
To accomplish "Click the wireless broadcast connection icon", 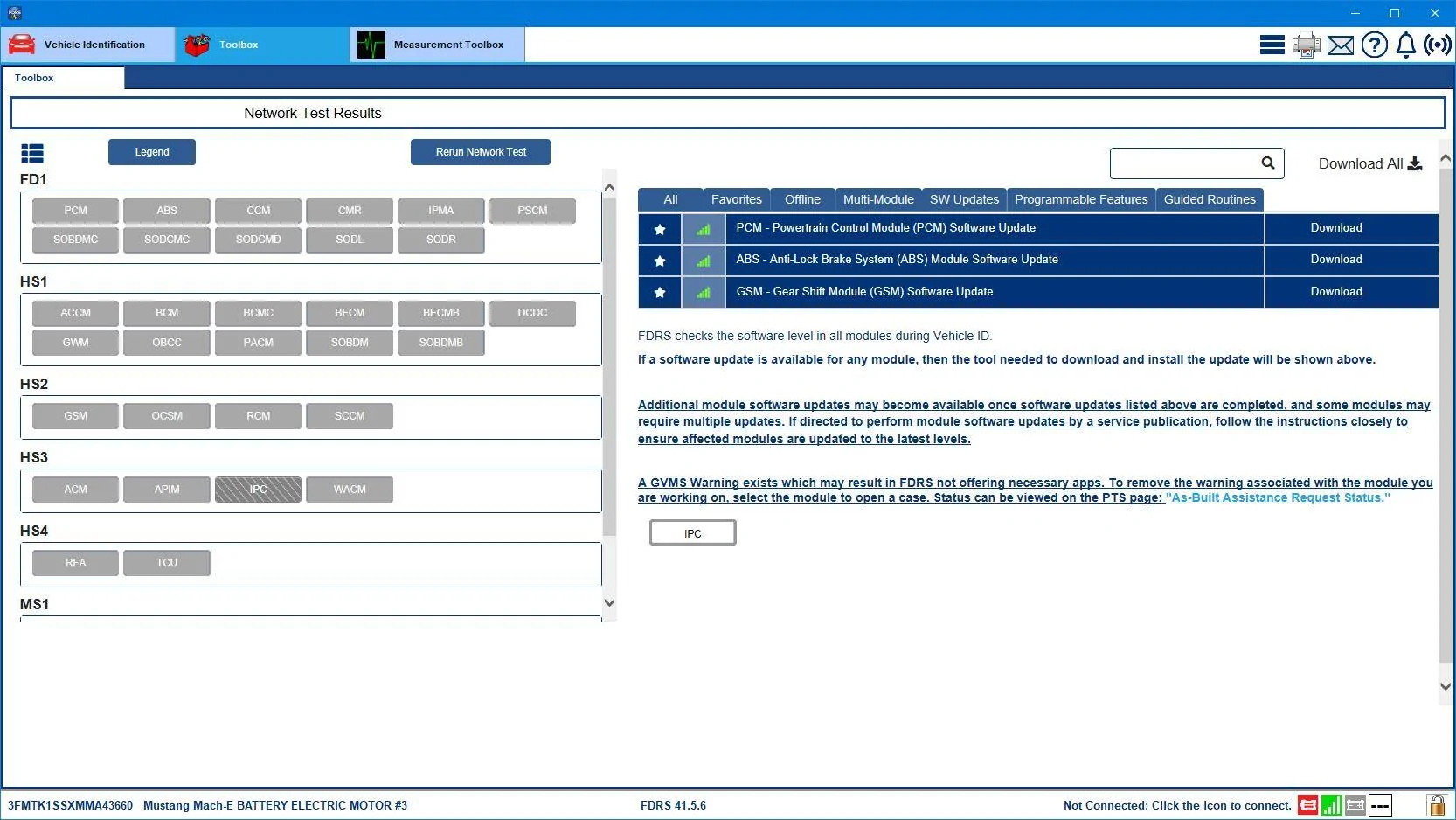I will click(x=1438, y=45).
